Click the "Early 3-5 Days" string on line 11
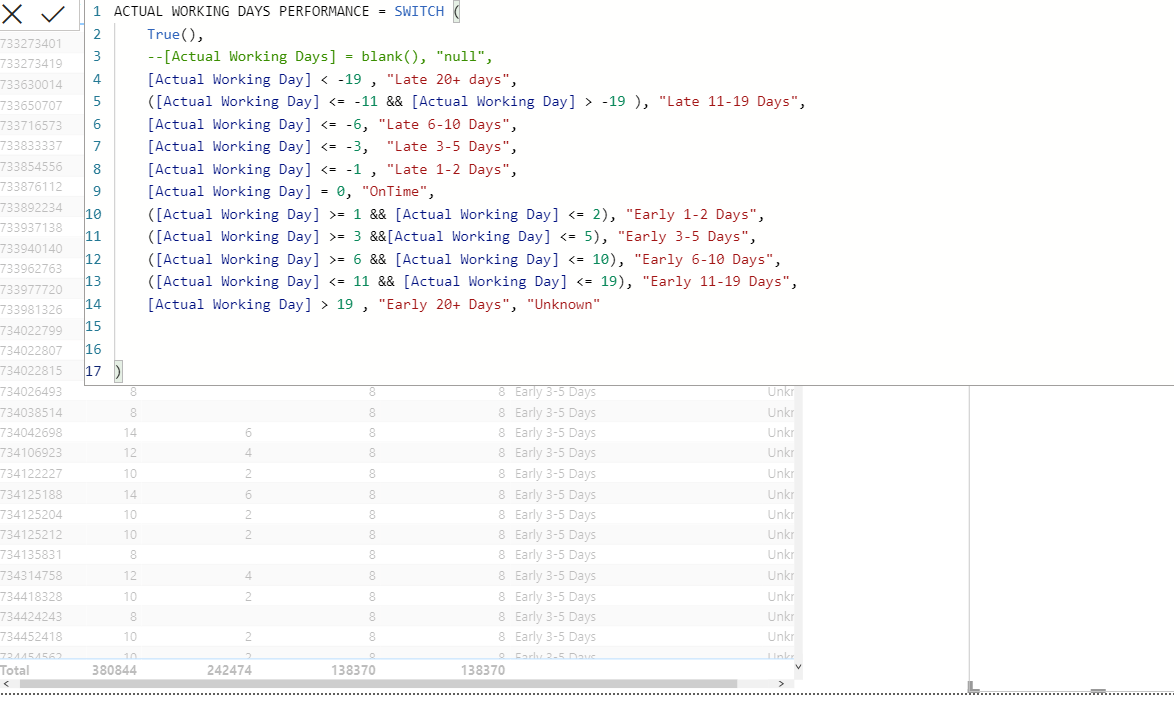1174x717 pixels. coord(683,237)
